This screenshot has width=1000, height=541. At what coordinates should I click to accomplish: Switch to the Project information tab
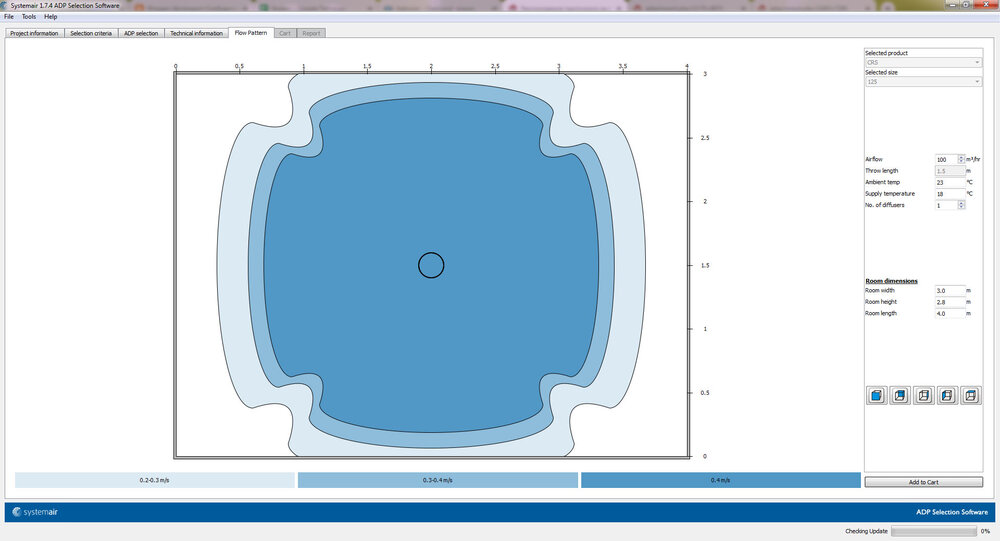coord(34,33)
